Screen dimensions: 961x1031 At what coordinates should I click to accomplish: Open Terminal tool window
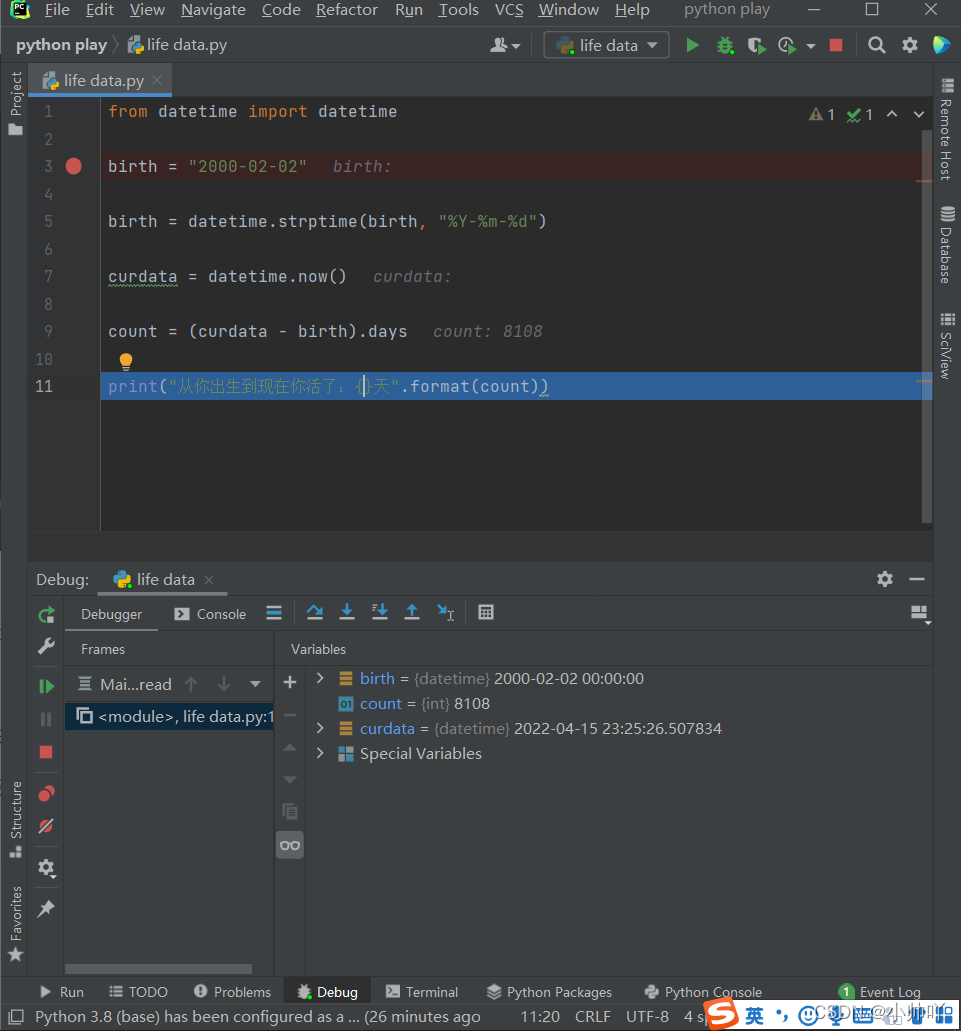click(x=422, y=992)
